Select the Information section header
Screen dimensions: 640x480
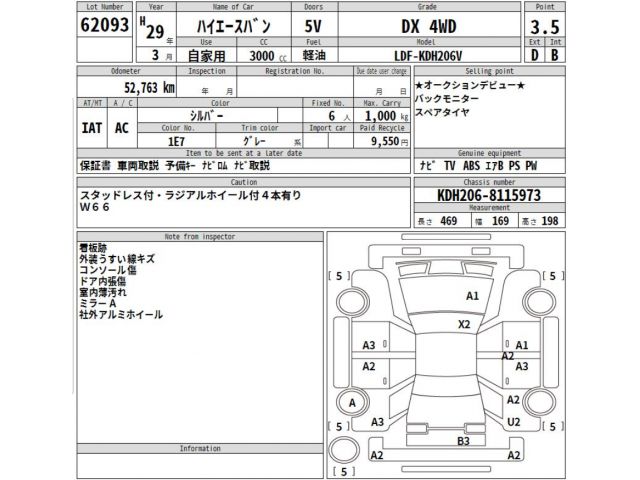click(200, 448)
